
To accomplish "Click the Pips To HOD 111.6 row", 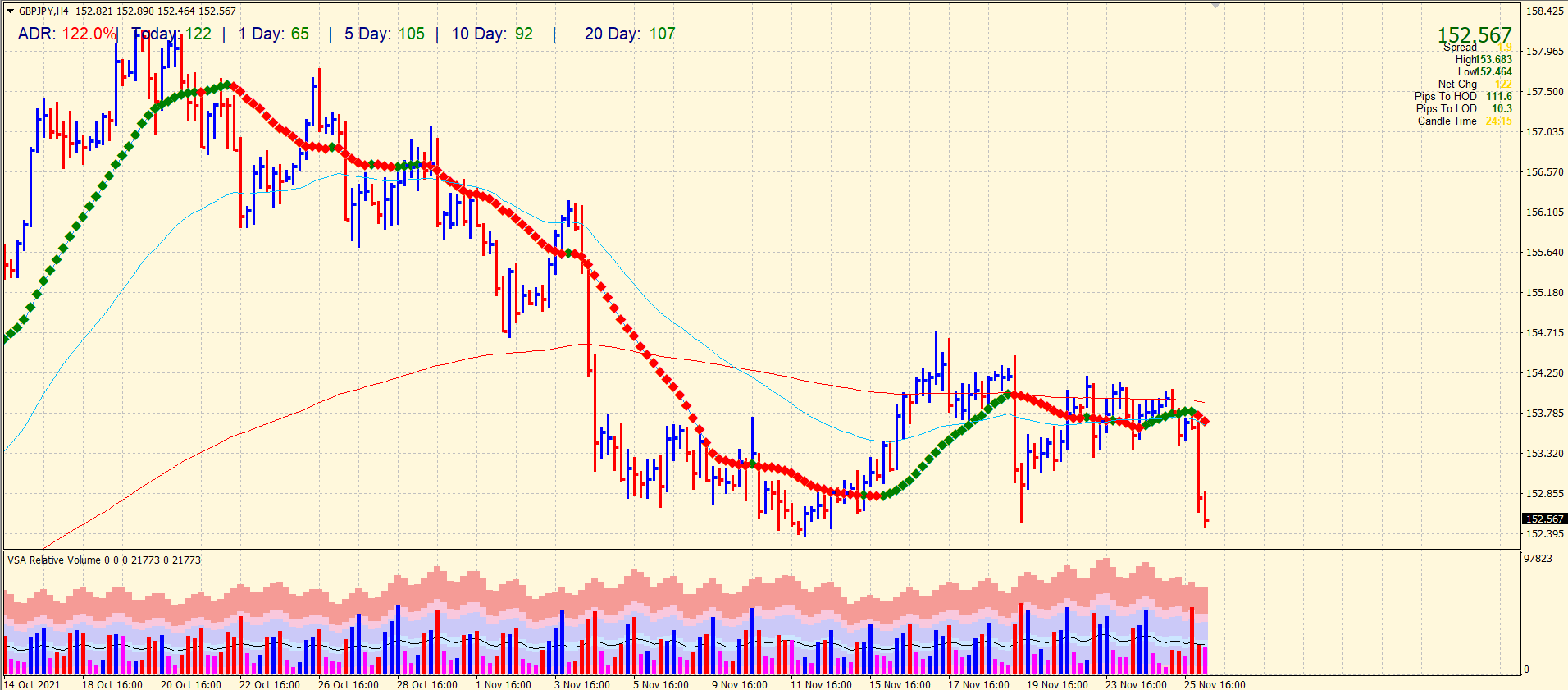I will coord(1463,97).
